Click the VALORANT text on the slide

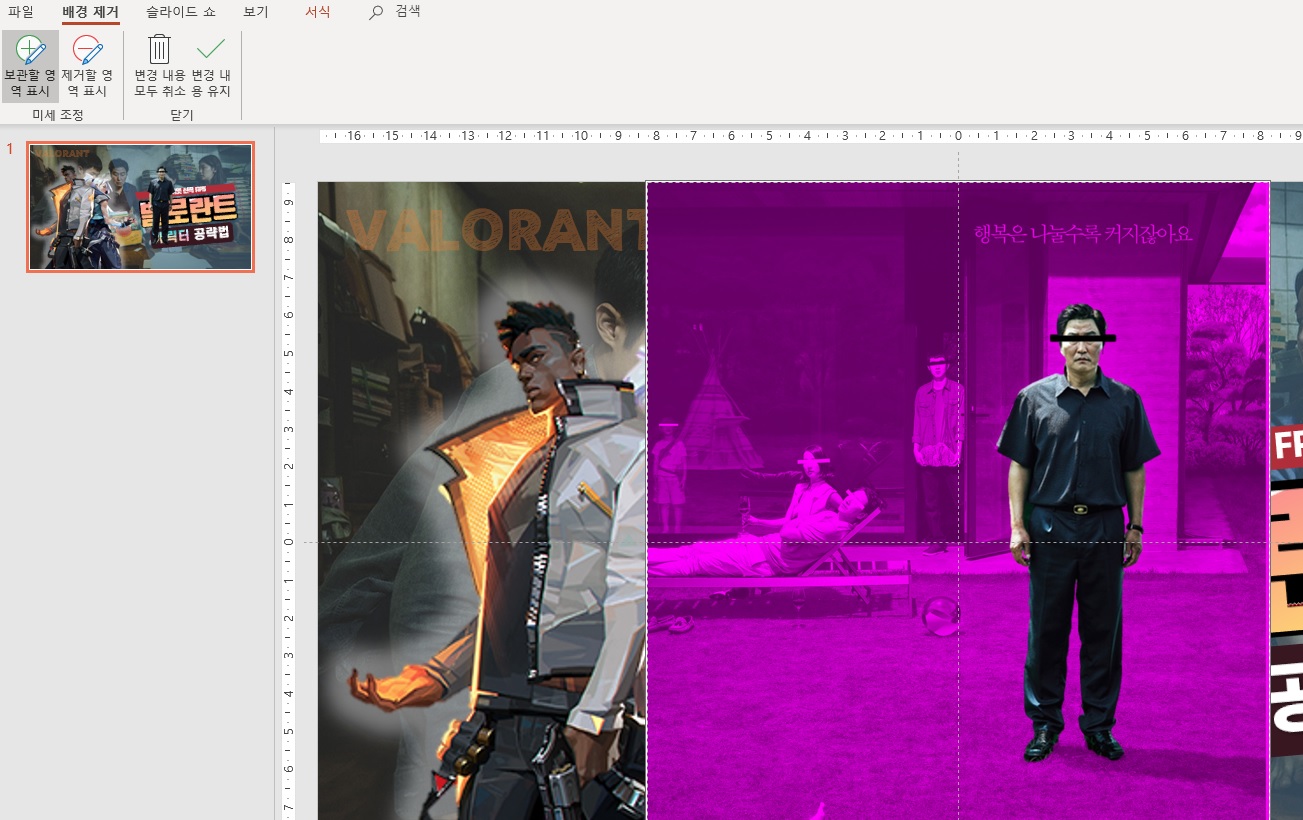[497, 229]
